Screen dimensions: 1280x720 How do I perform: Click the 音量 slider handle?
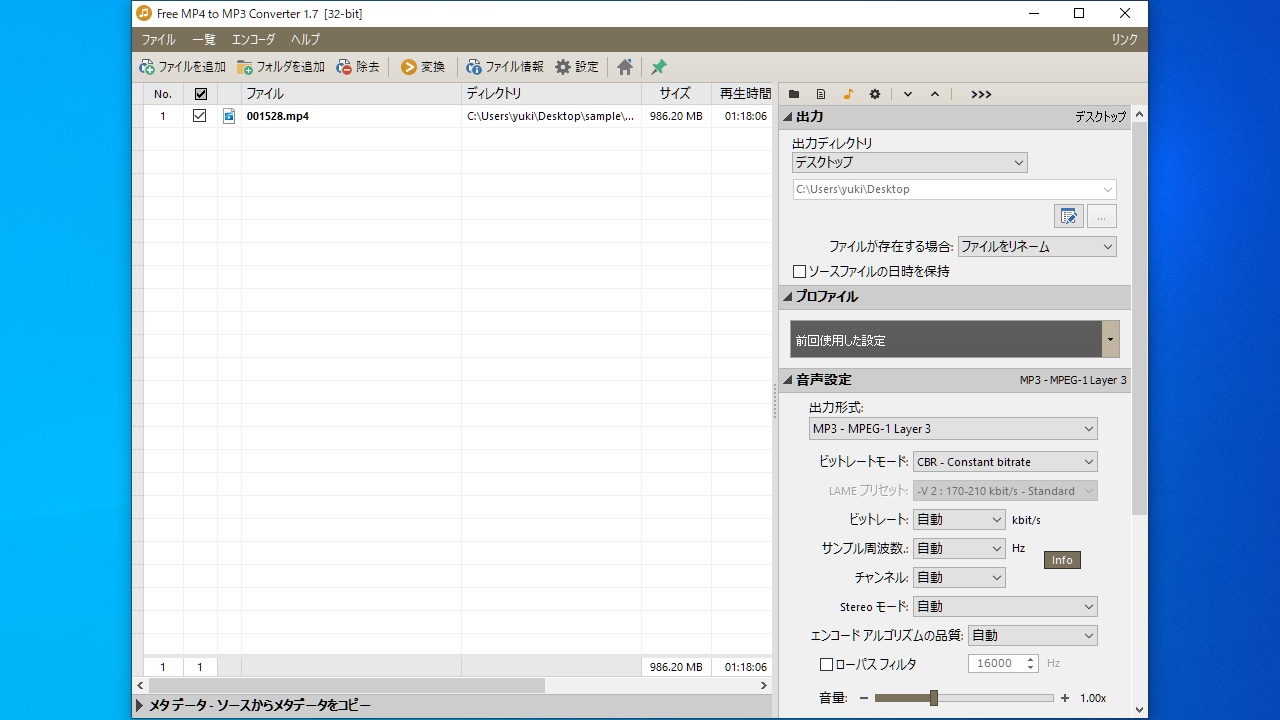tap(933, 698)
